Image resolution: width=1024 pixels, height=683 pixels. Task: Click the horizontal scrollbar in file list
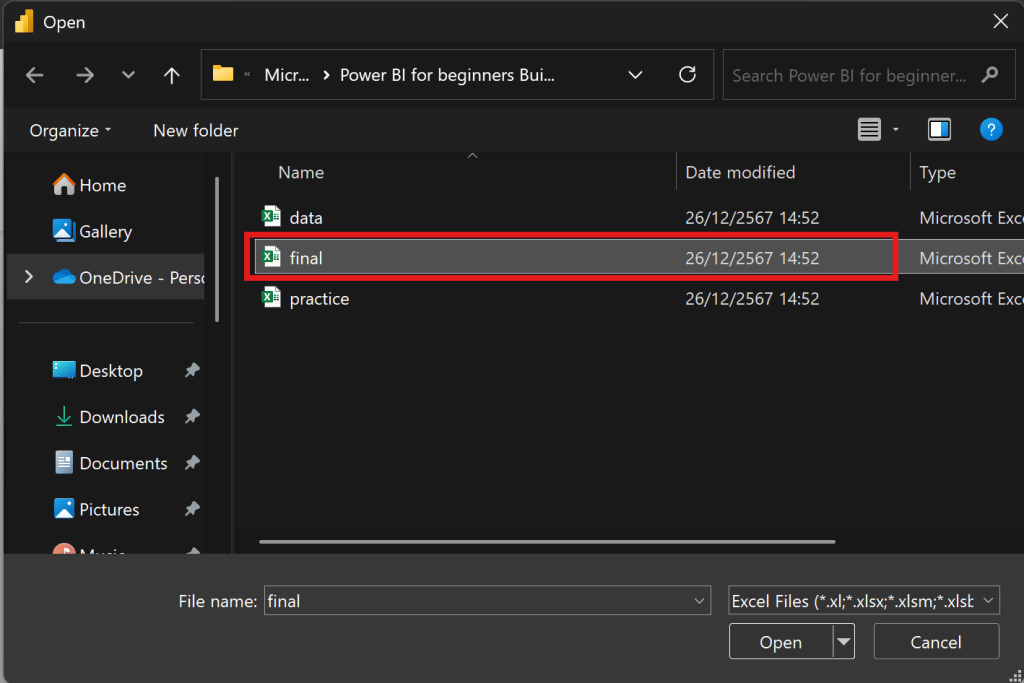click(546, 542)
